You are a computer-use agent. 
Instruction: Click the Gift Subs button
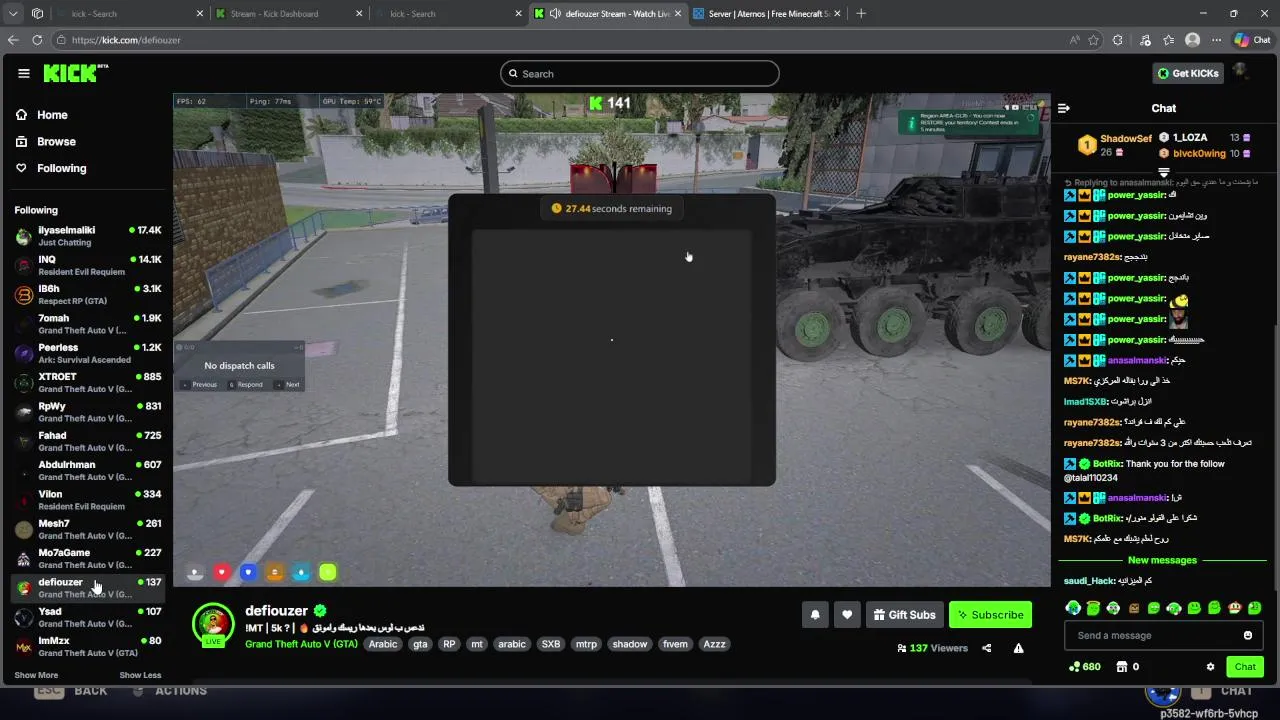[904, 615]
